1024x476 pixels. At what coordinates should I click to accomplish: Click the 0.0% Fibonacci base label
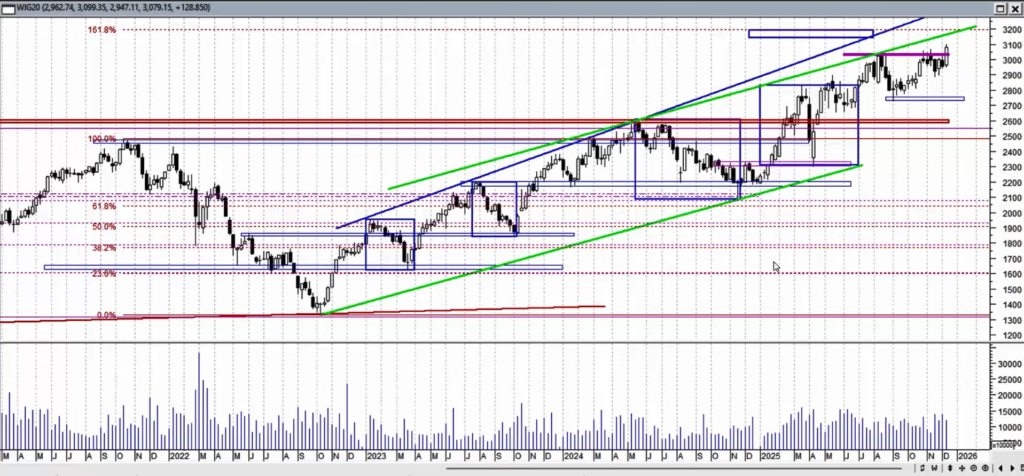105,315
